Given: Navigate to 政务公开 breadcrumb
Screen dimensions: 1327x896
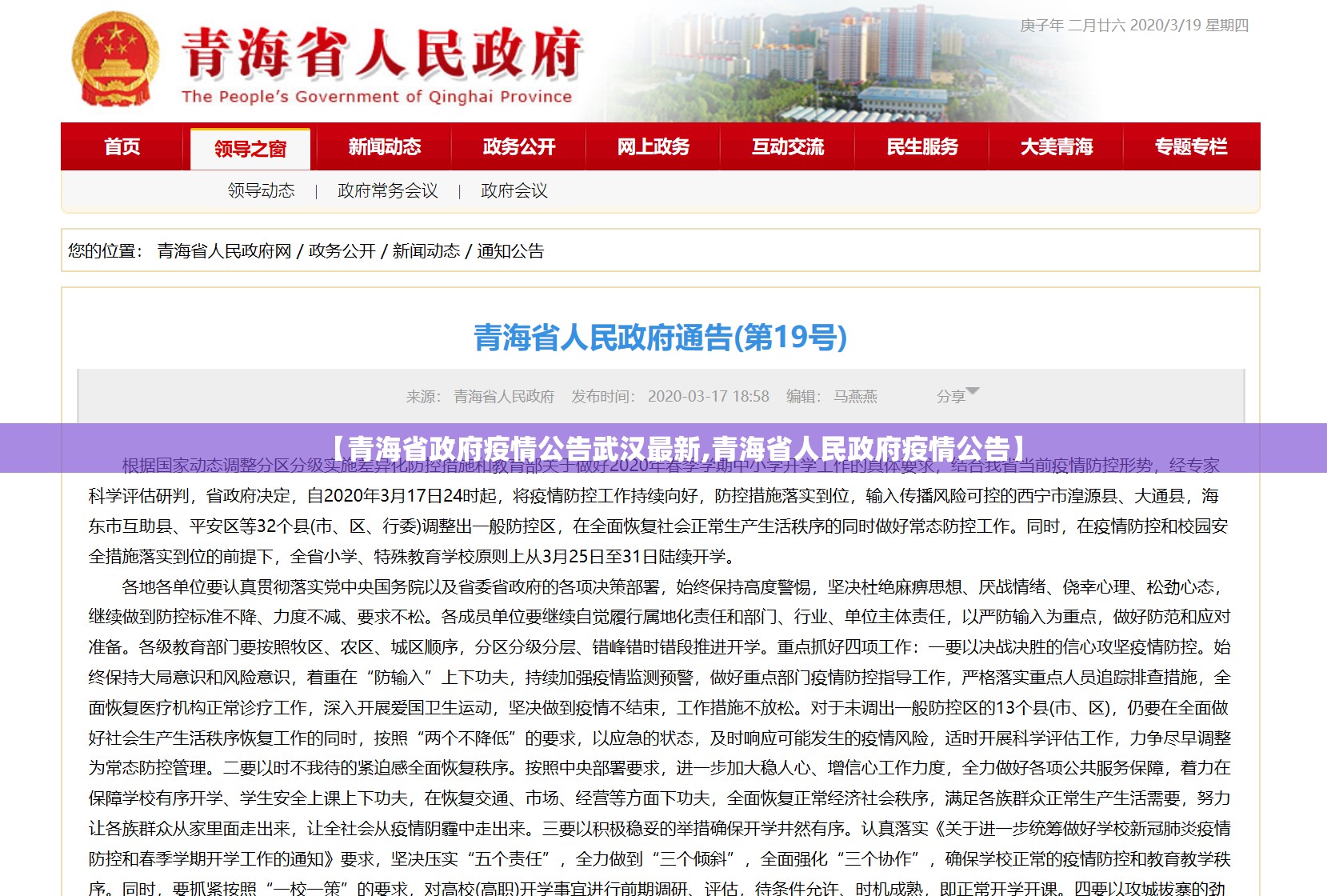Looking at the screenshot, I should pyautogui.click(x=342, y=251).
